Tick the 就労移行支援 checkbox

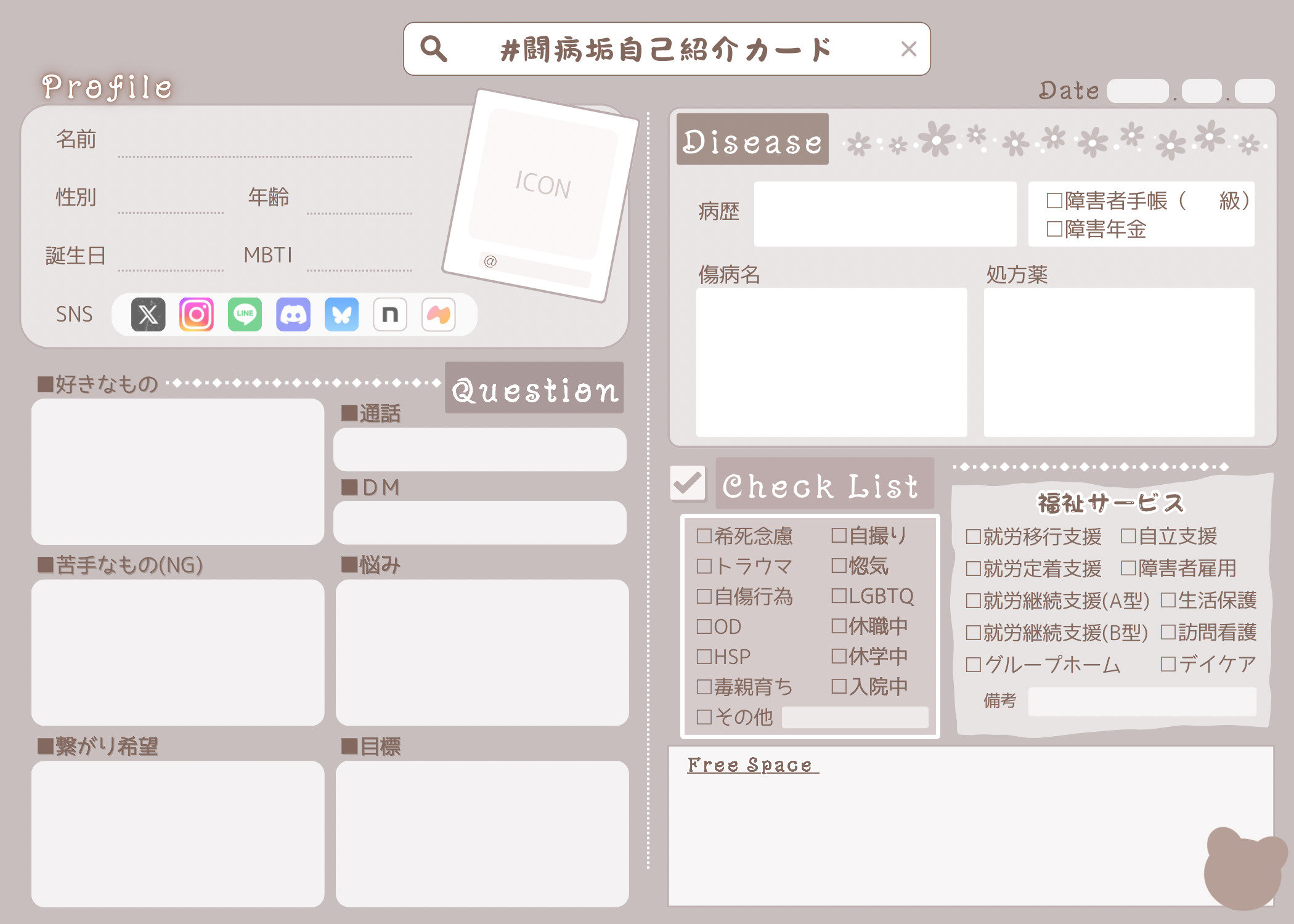tap(973, 537)
